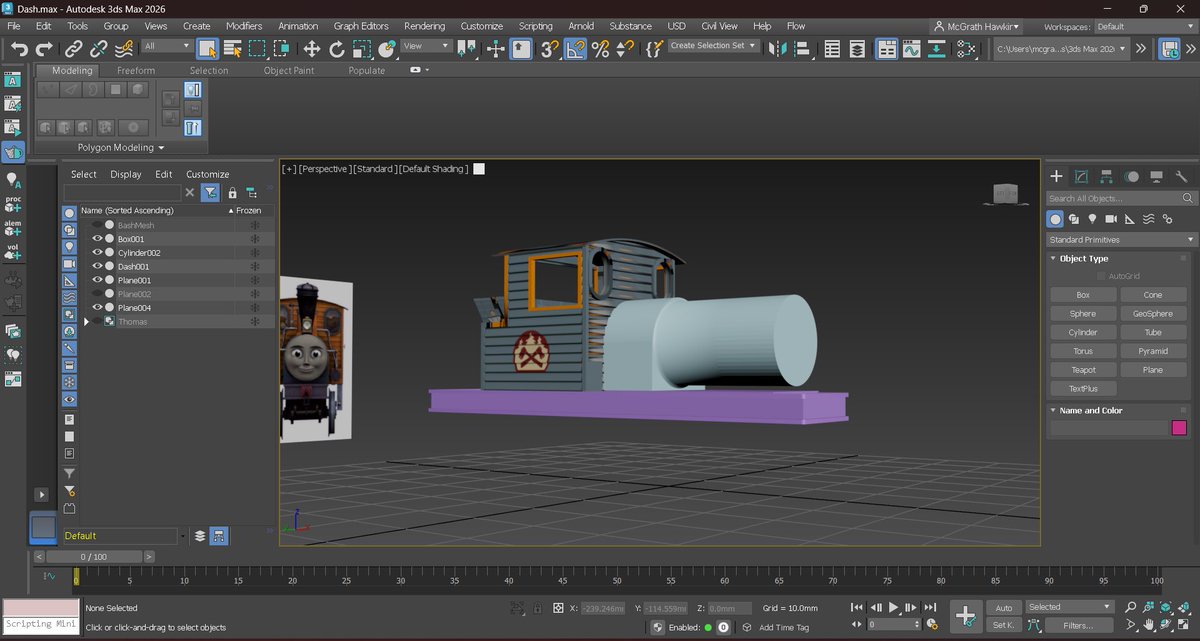The image size is (1200, 641).
Task: Open the Layer Explorer stacked-layers icon
Action: point(857,48)
